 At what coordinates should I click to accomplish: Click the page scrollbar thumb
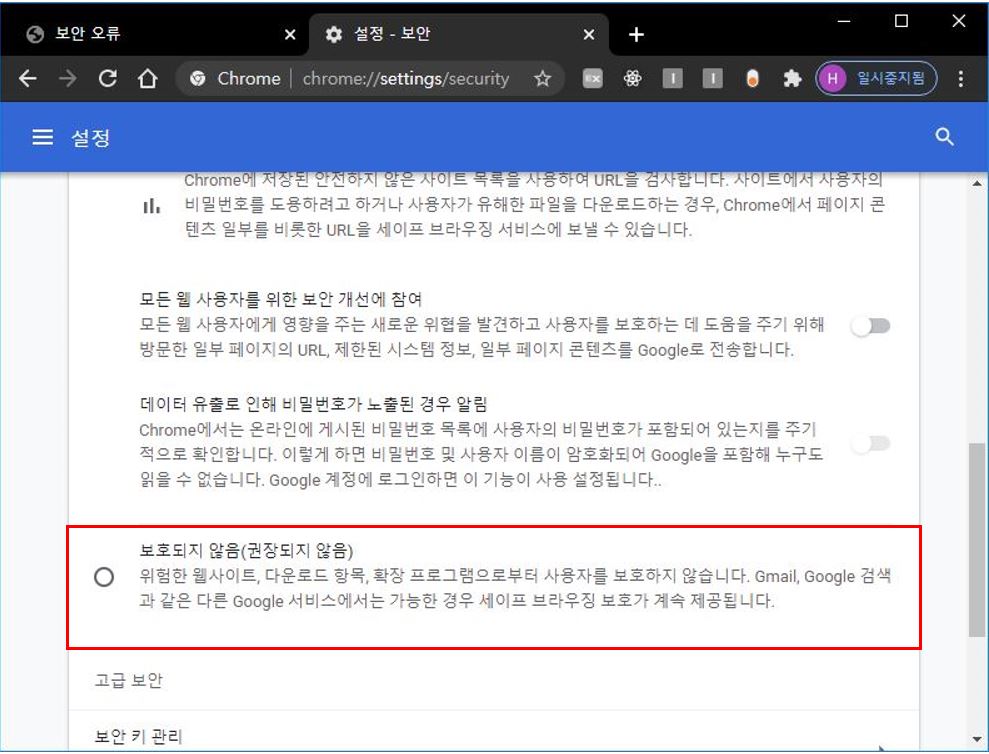[976, 539]
